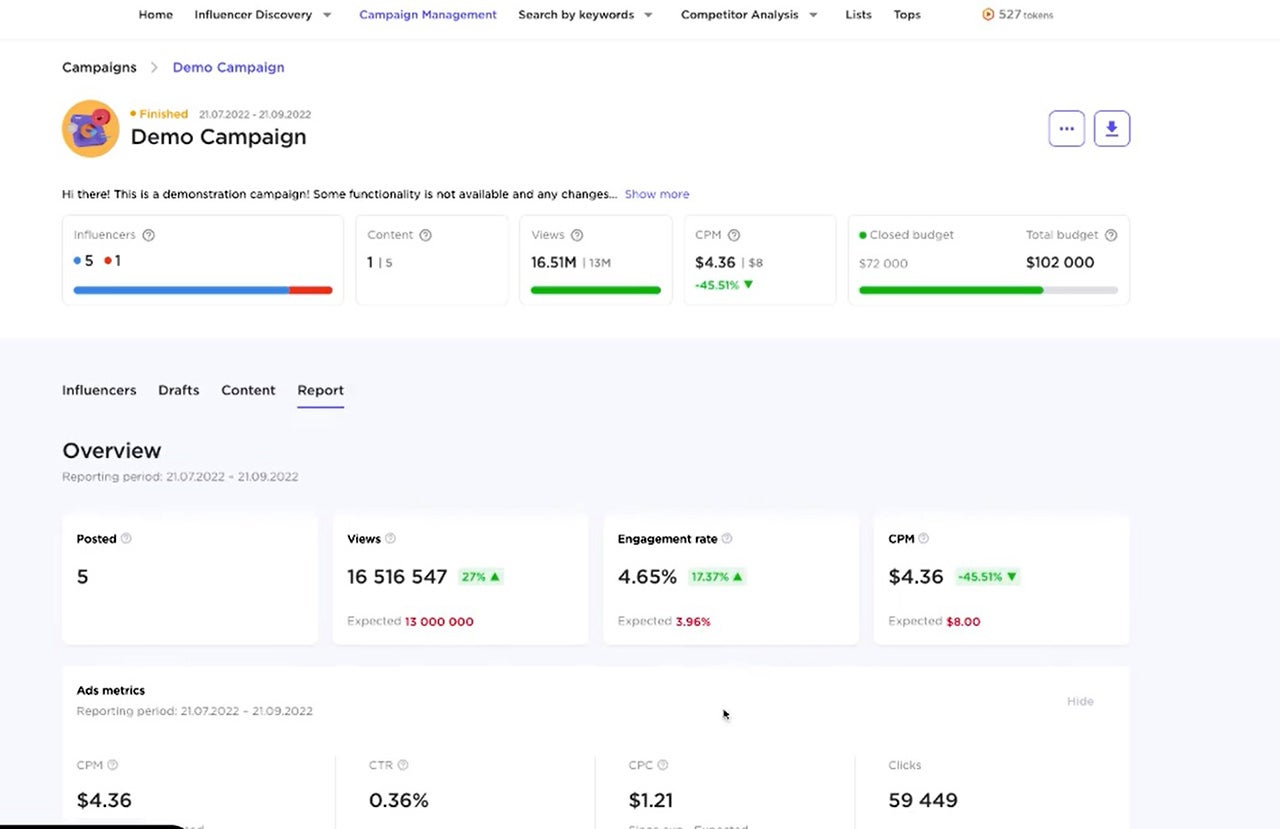Screen dimensions: 1280x829
Task: Open help icon beside CPC
Action: 662,765
